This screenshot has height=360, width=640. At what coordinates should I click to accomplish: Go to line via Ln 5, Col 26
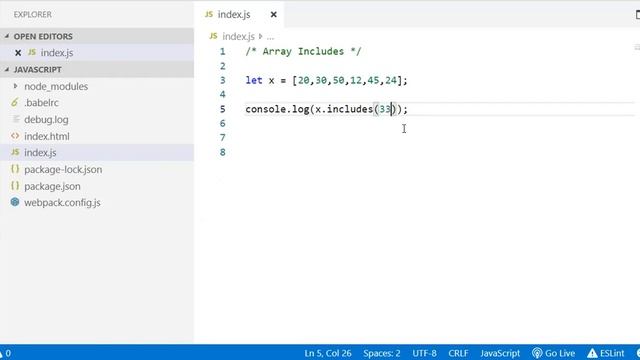click(x=328, y=353)
